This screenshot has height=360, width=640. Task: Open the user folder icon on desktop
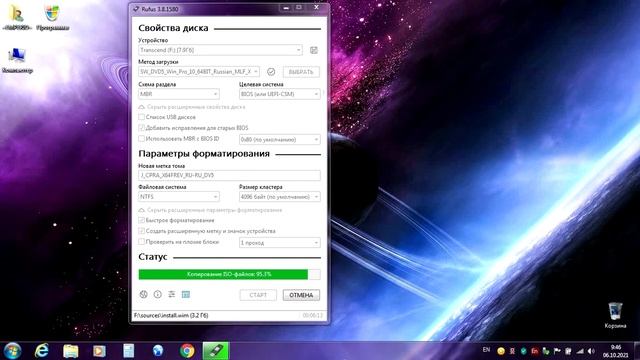17,13
